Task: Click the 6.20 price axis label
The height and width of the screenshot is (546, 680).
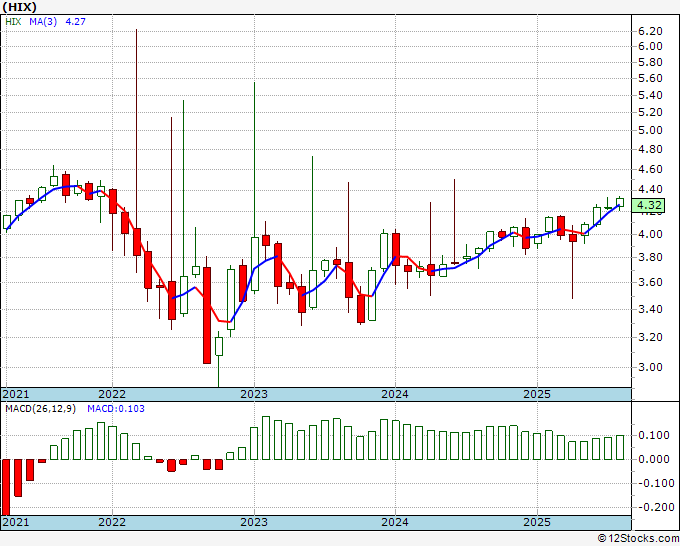Action: click(650, 31)
